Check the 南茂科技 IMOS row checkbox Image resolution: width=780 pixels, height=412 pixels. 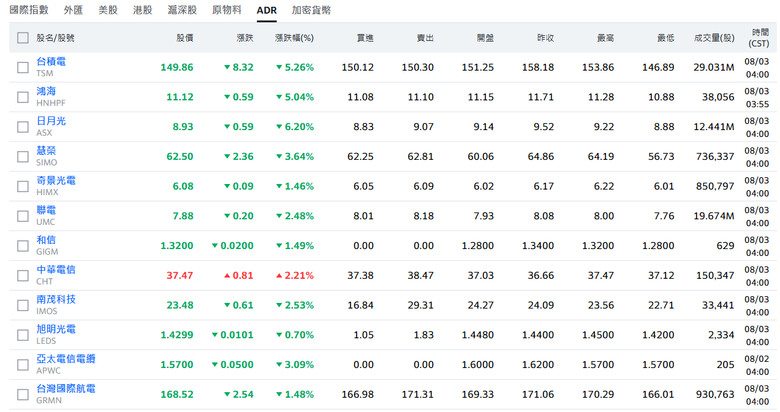23,305
